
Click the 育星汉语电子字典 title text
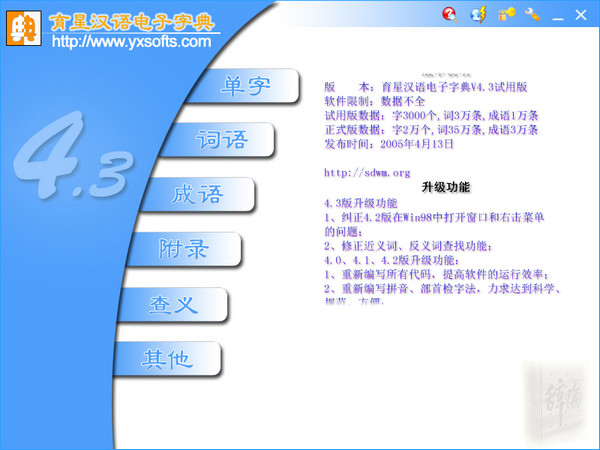tap(132, 20)
